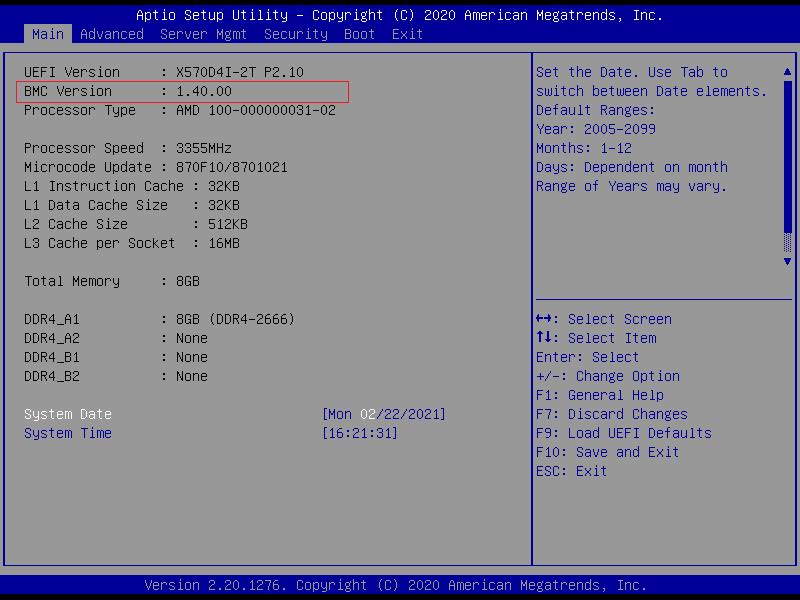Click Total Memory value 8GB
Image resolution: width=800 pixels, height=600 pixels.
pos(188,281)
